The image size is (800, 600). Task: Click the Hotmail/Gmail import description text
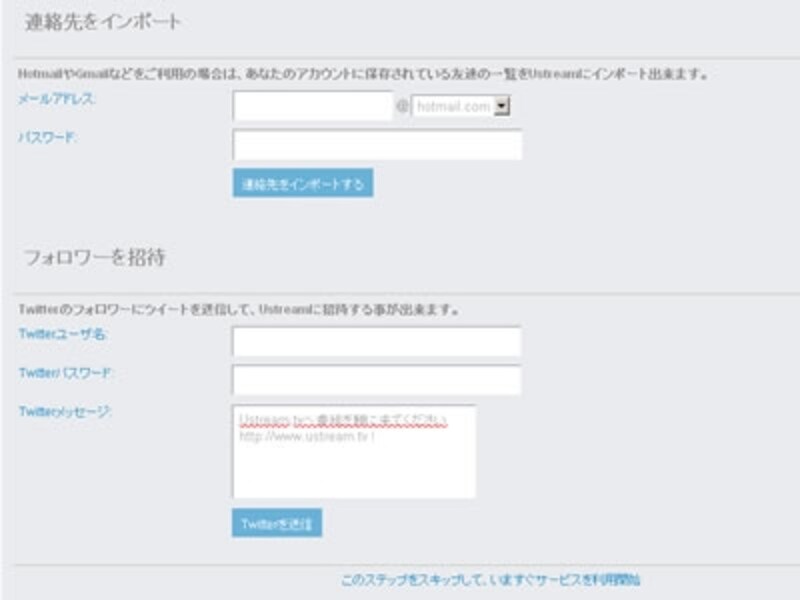click(363, 74)
